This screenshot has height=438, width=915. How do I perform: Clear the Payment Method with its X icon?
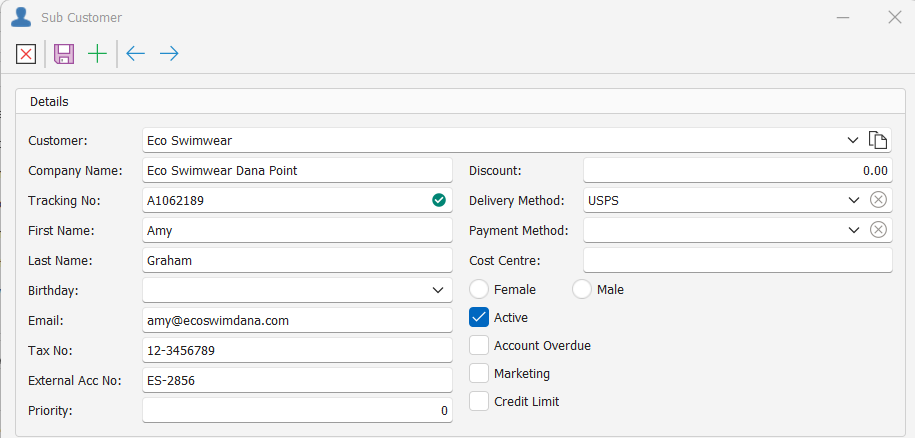point(878,230)
